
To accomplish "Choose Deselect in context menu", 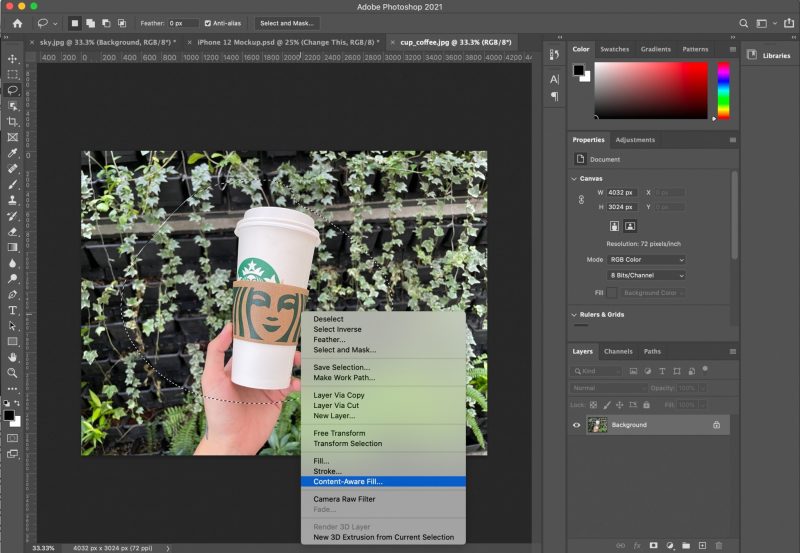I will (383, 319).
